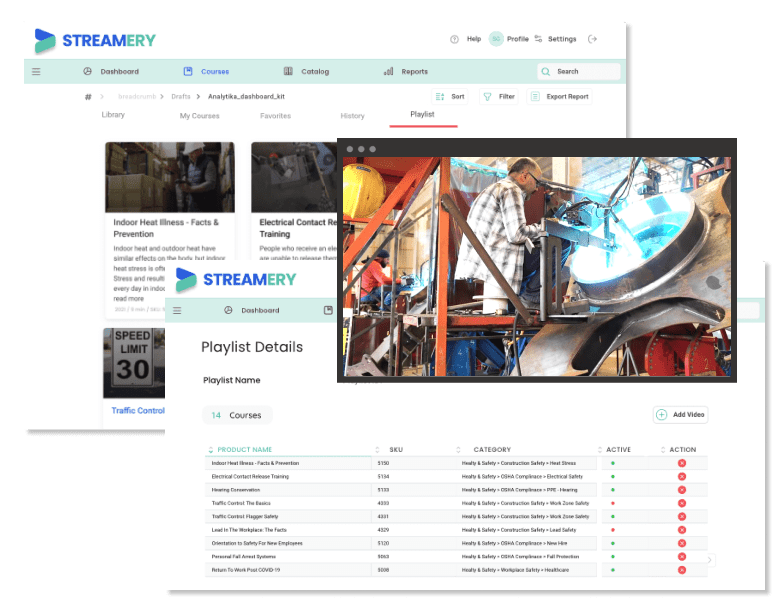Sort table by PRODUCT NAME column arrows
The width and height of the screenshot is (775, 600).
tap(211, 450)
